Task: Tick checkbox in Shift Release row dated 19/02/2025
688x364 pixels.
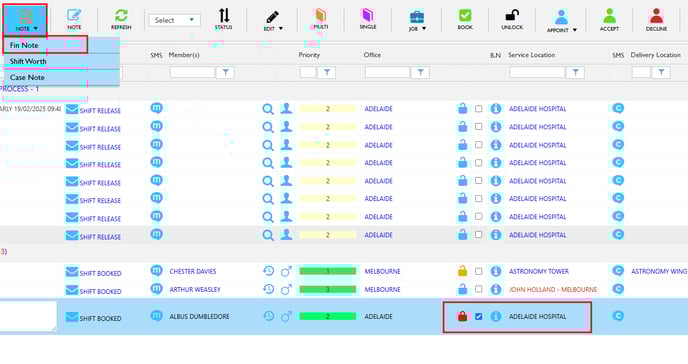Action: click(479, 109)
